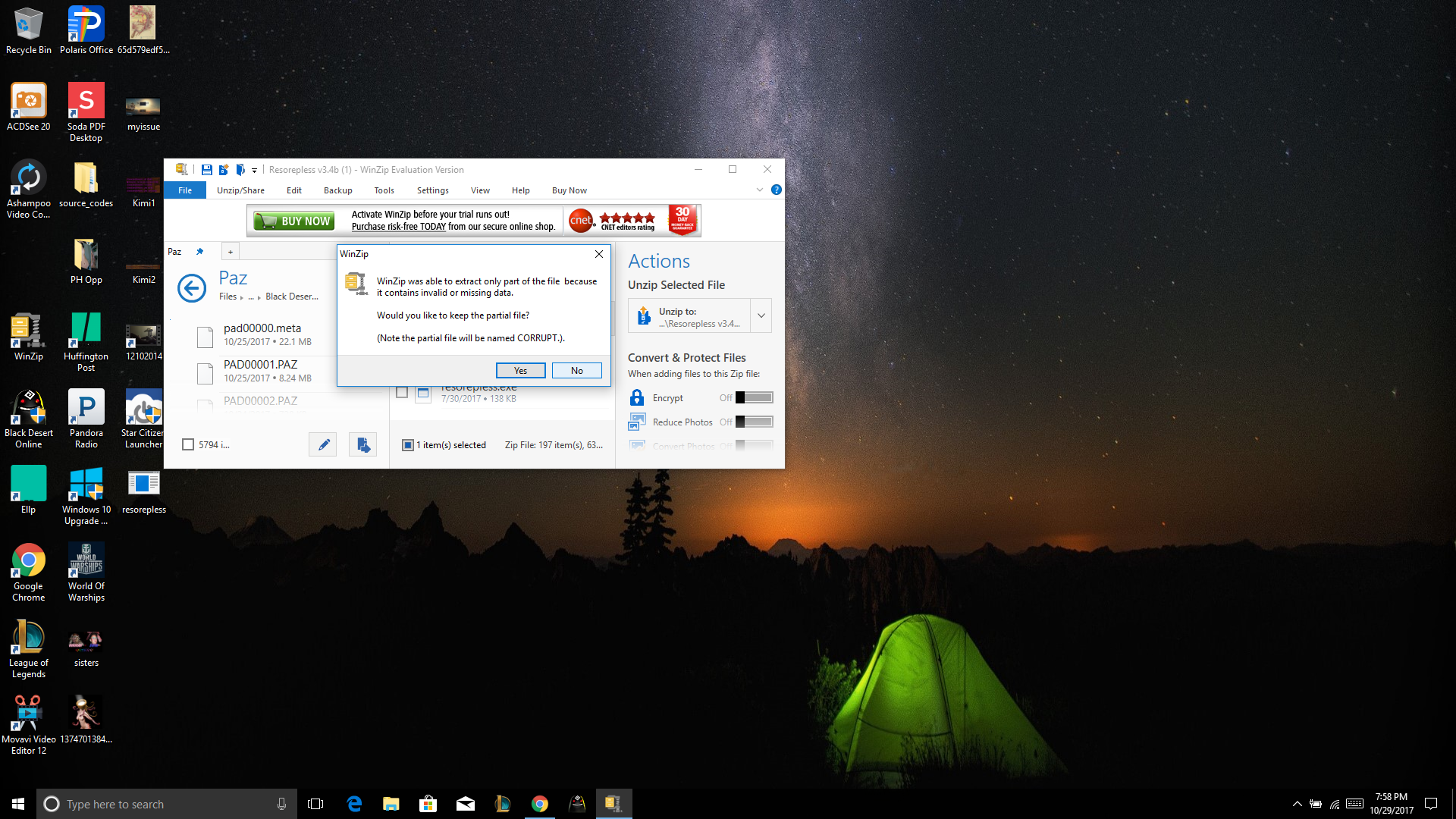Click the back arrow in Paz pane
Screen dimensions: 1456x819
pyautogui.click(x=192, y=288)
